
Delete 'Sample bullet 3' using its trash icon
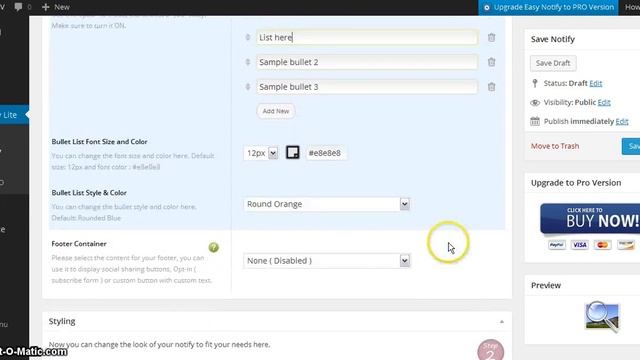[491, 87]
